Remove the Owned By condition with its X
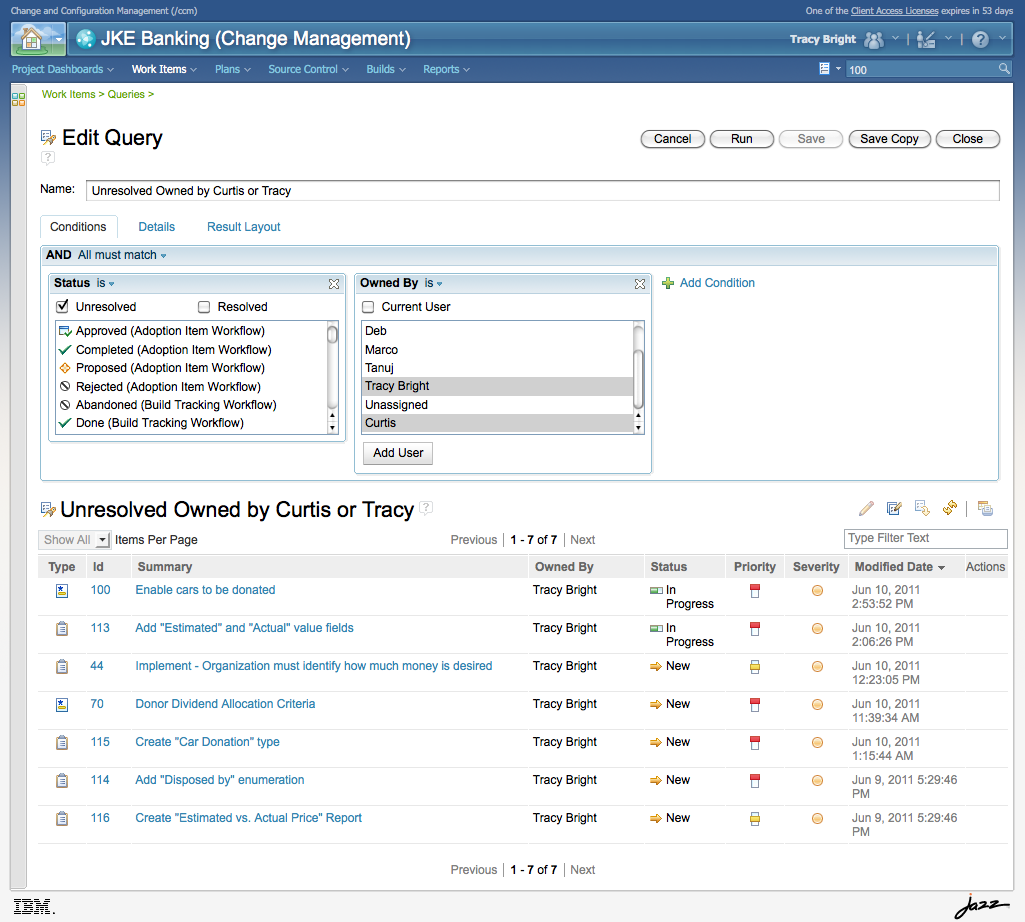This screenshot has width=1025, height=922. 639,284
